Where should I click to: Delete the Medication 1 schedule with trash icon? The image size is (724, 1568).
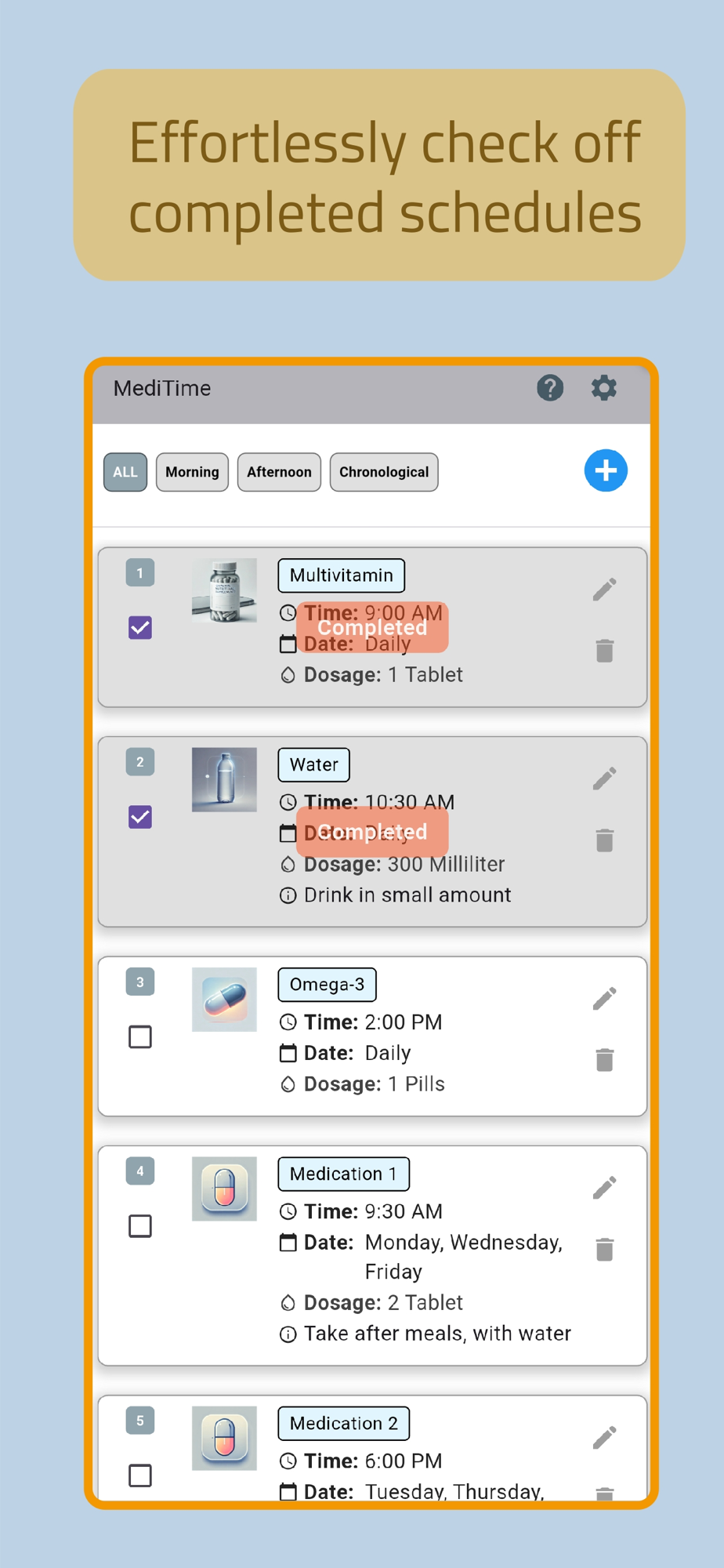coord(604,1249)
